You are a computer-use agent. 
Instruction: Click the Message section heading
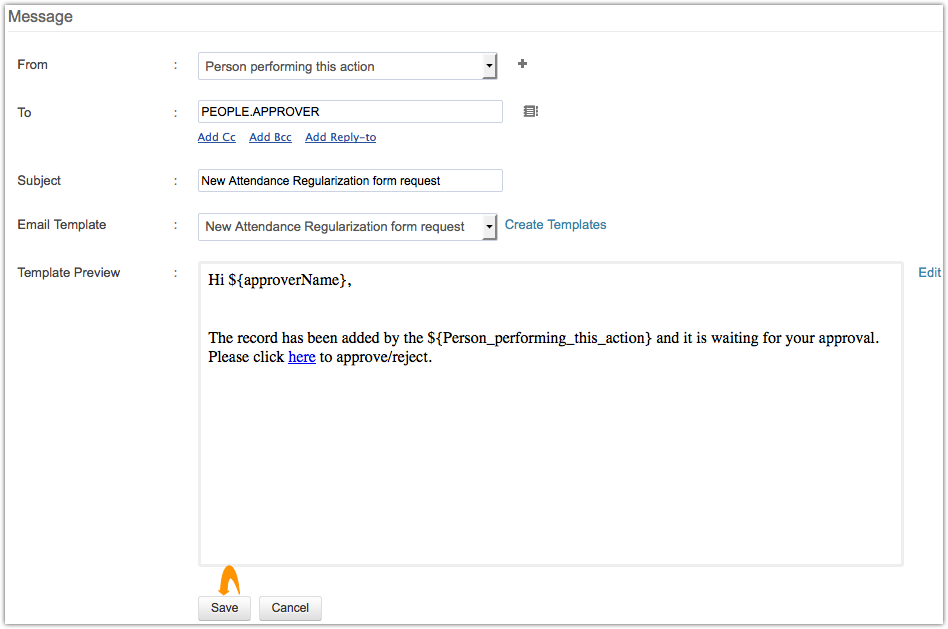point(40,17)
